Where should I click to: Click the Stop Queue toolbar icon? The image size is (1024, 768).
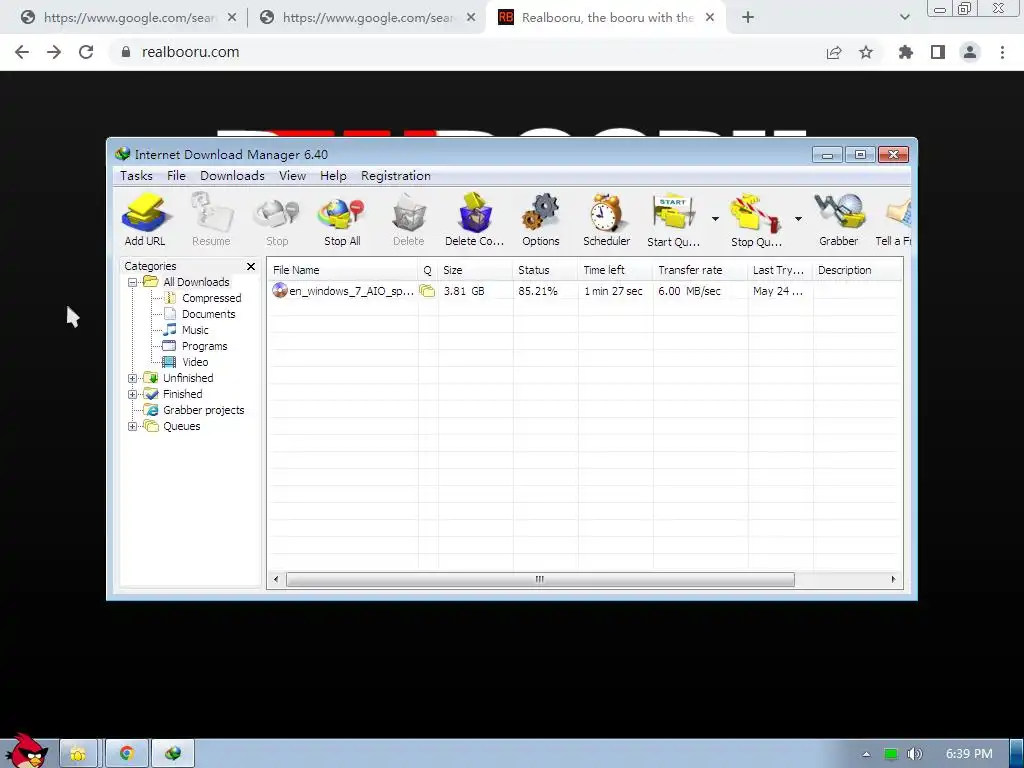(x=756, y=219)
